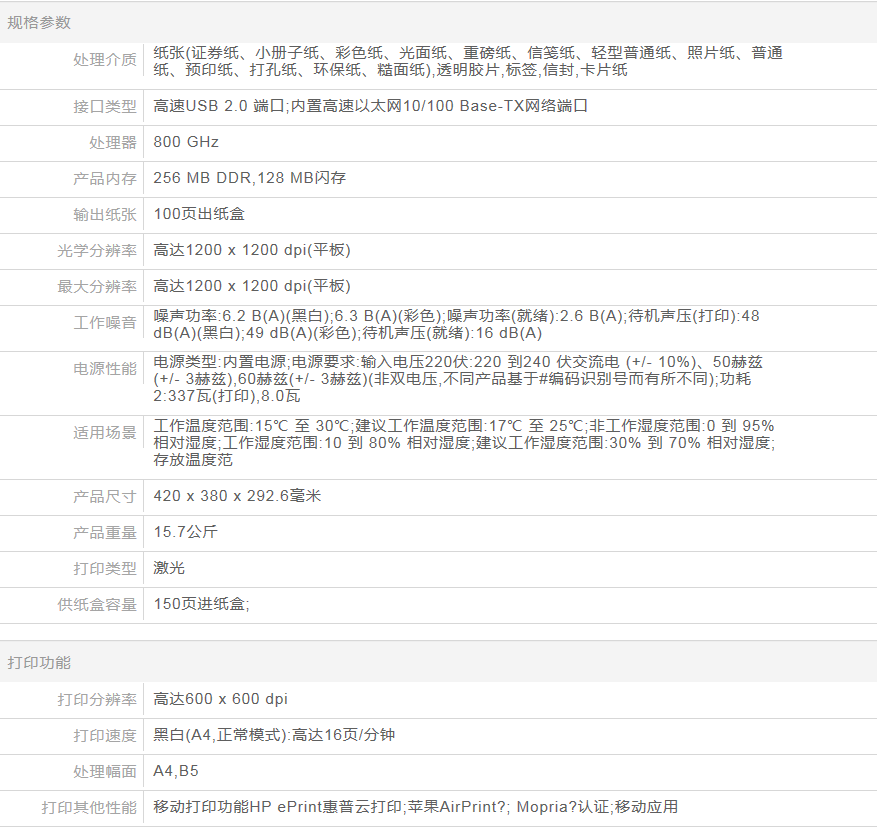This screenshot has width=877, height=828.
Task: Click the 激光 print type value
Action: pos(169,568)
